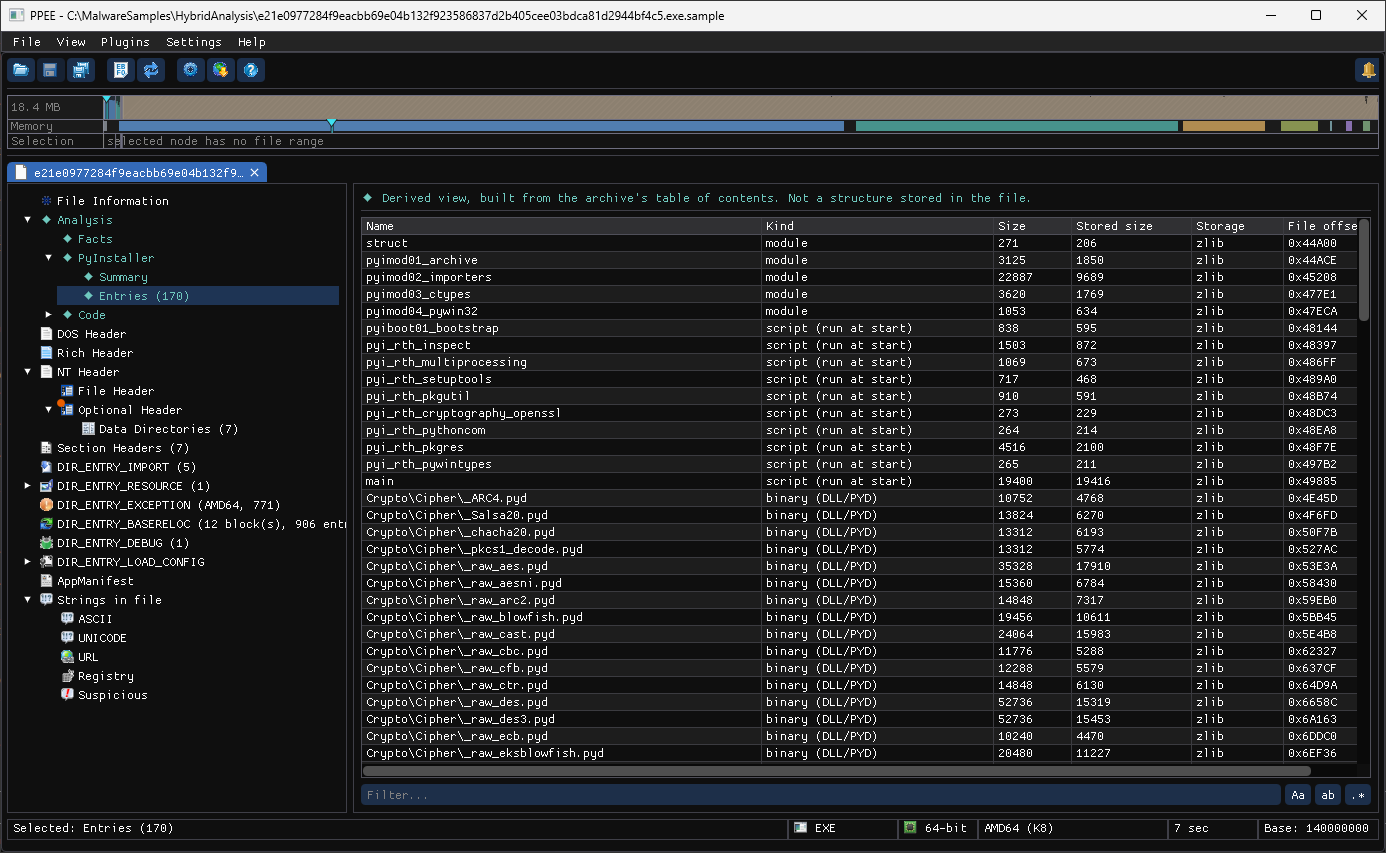This screenshot has width=1386, height=853.
Task: Click the icon beside DOS Header
Action: click(x=46, y=334)
